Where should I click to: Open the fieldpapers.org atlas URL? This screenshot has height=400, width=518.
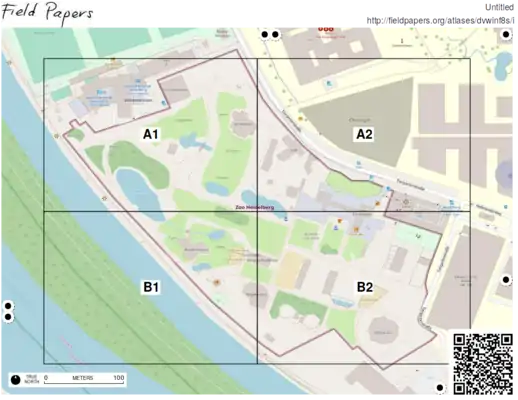440,21
